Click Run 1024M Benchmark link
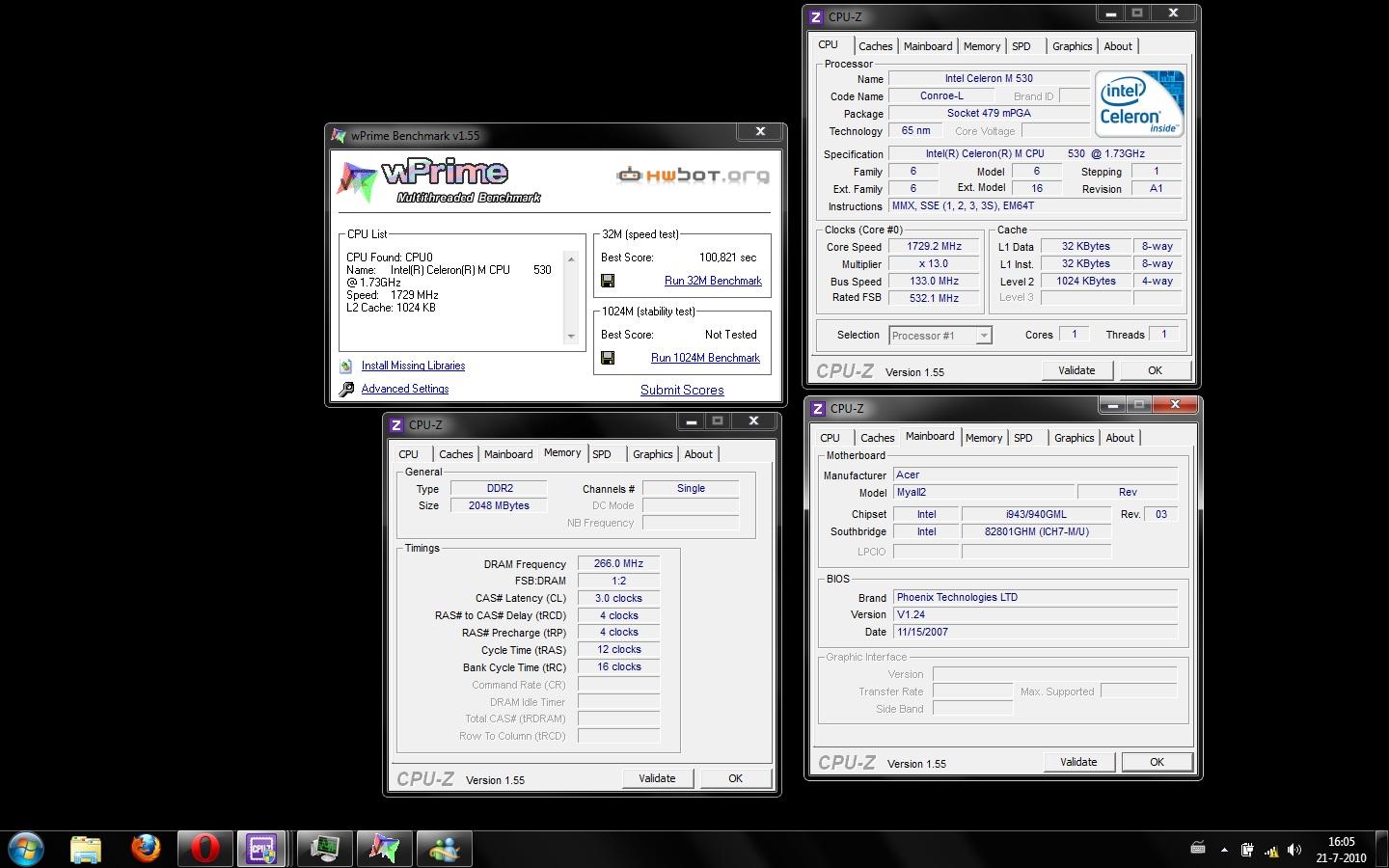Viewport: 1389px width, 868px height. coord(705,358)
